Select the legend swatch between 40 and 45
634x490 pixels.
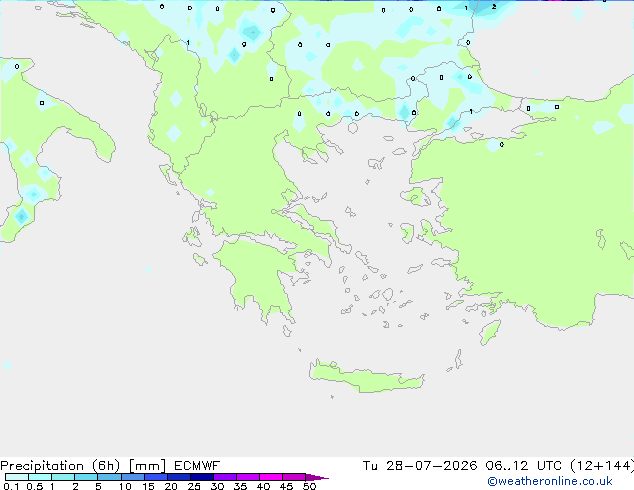[x=271, y=477]
